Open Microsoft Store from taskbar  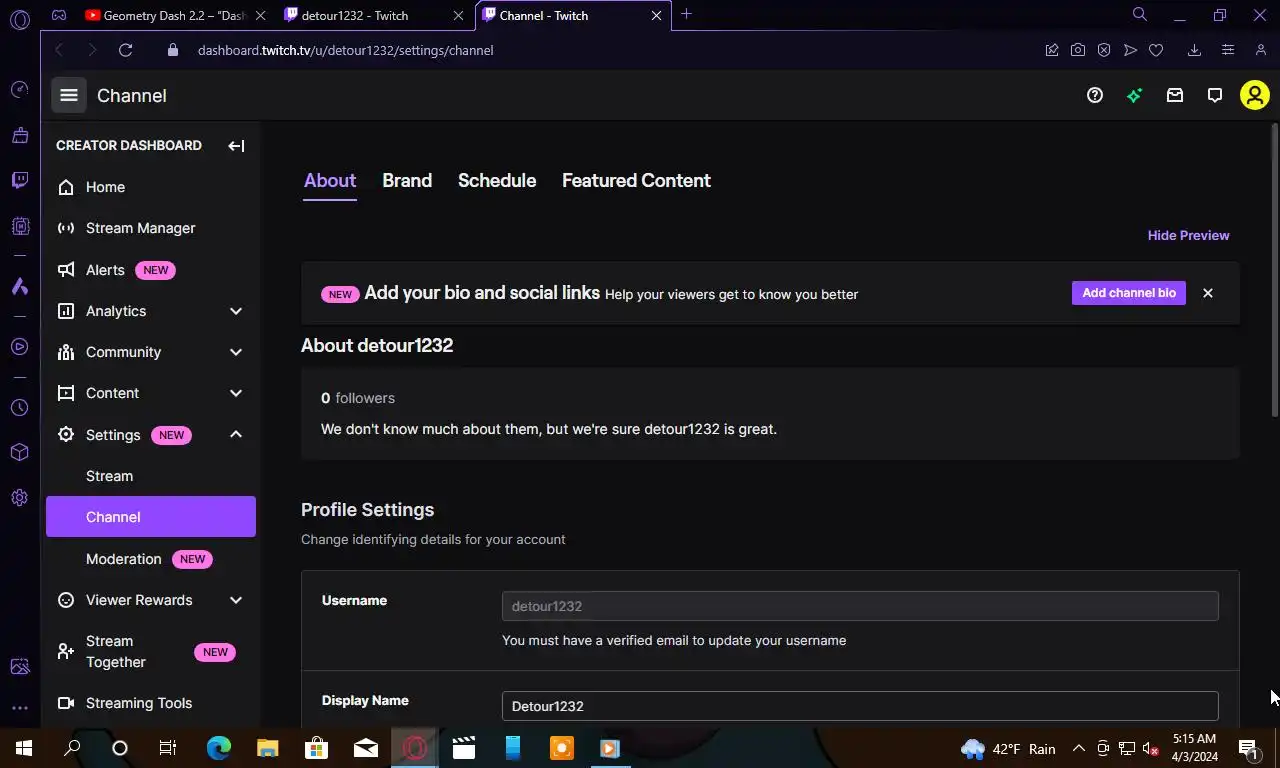click(316, 748)
